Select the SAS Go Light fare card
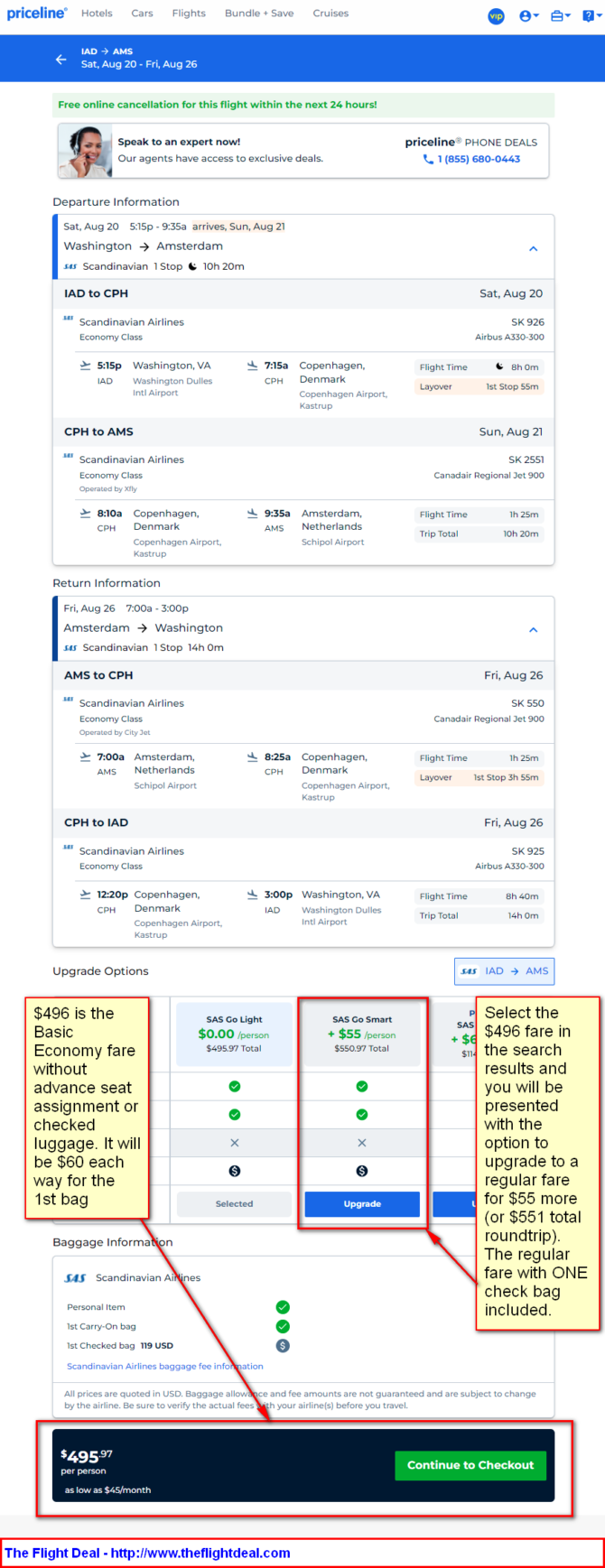605x1568 pixels. (x=234, y=1034)
